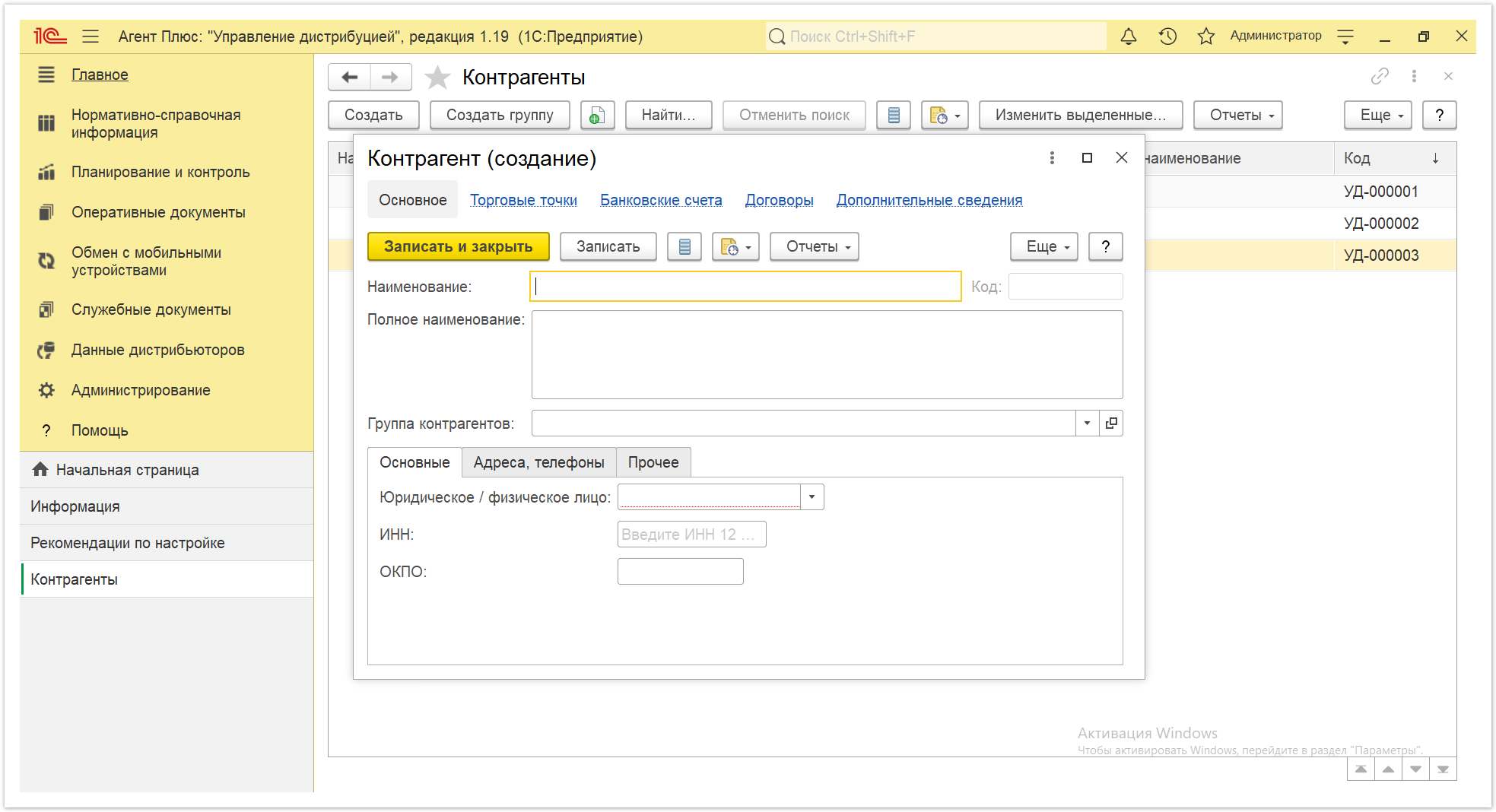1496x812 pixels.
Task: Open Планирование и контроль section
Action: click(160, 172)
